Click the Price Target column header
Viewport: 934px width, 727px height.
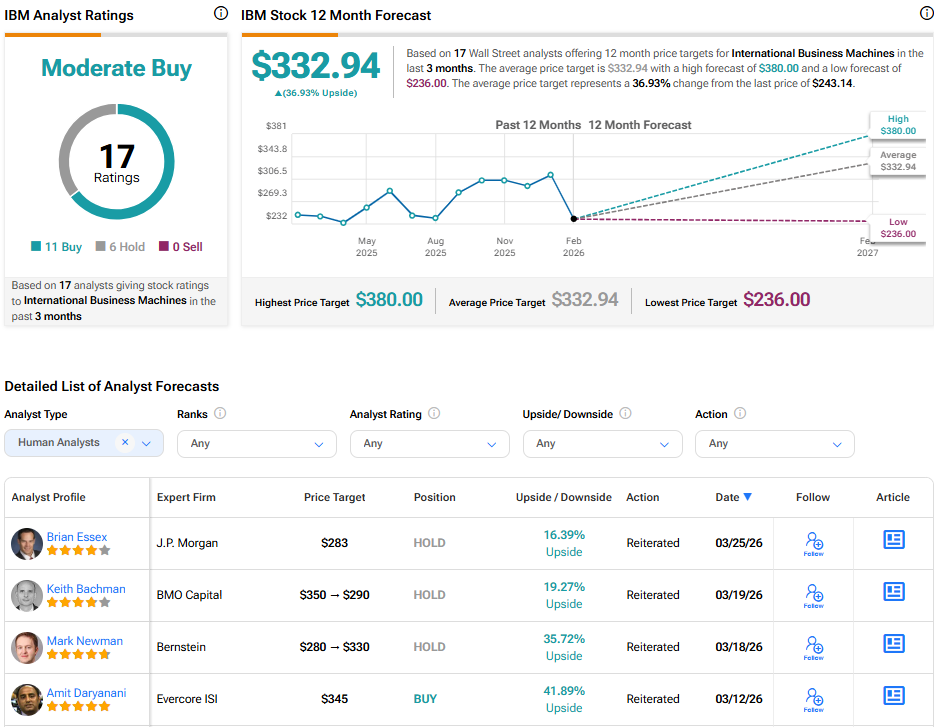point(335,497)
